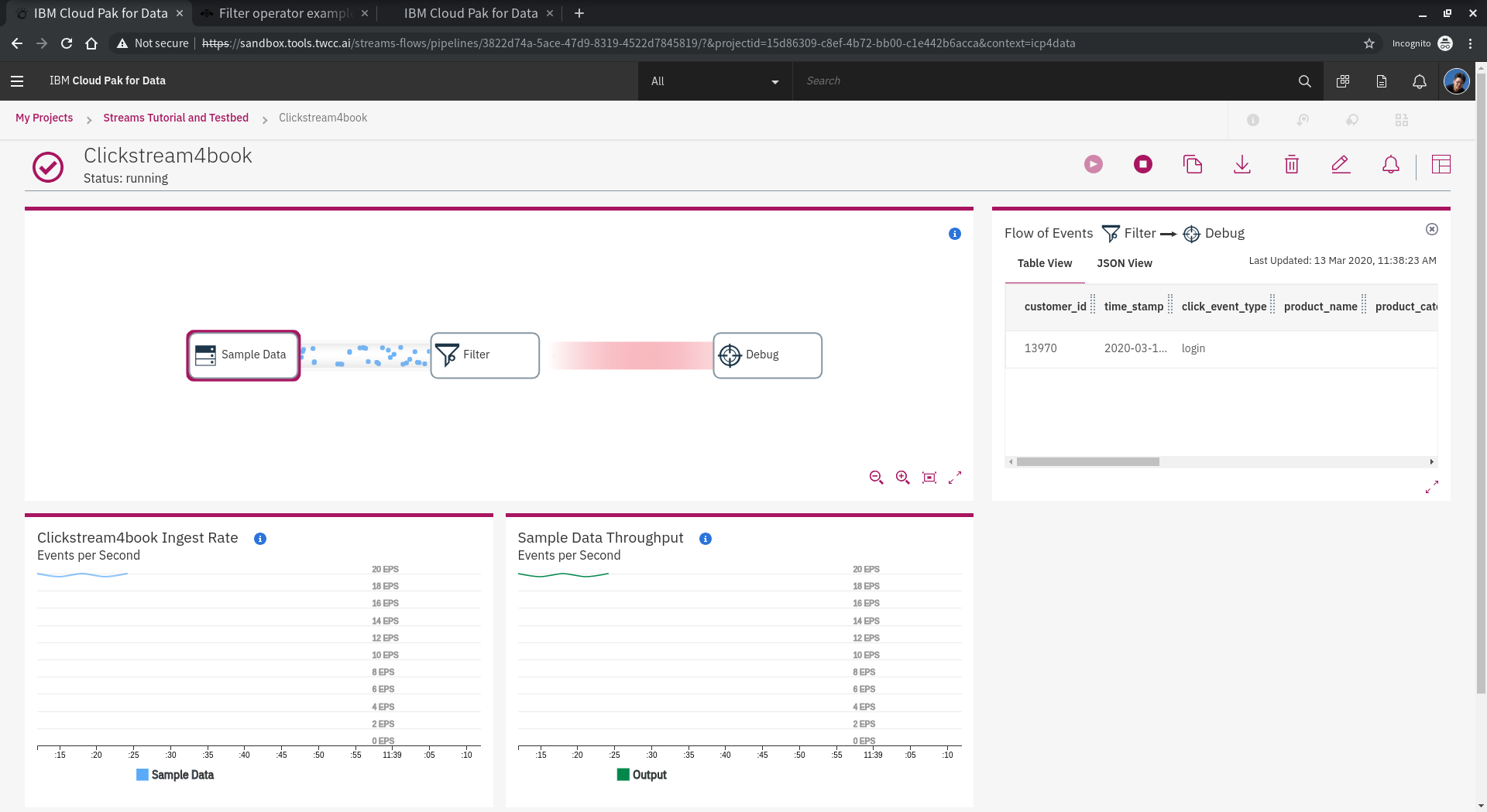Click the IBM Cloud Pak for Data title

108,81
